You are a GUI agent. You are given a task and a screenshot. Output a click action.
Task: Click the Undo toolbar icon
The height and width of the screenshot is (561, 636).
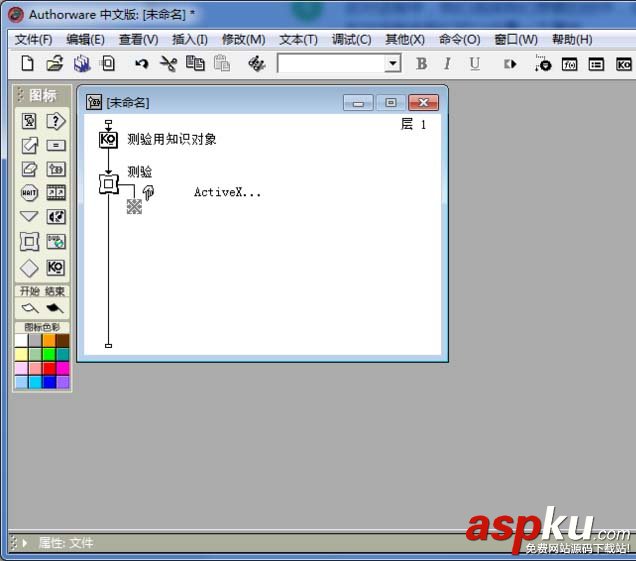click(x=142, y=64)
